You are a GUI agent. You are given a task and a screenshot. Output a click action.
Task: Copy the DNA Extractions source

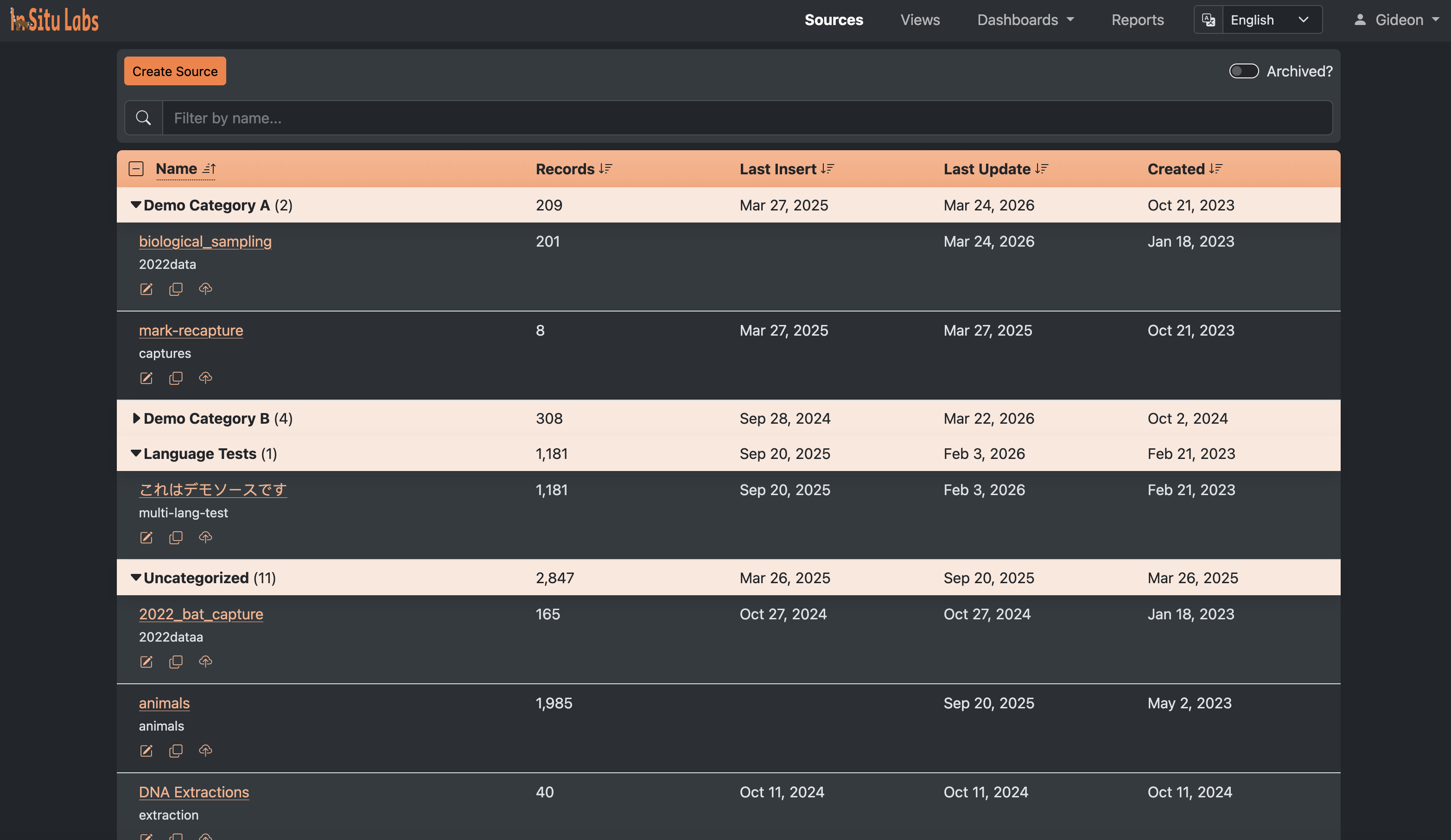pos(176,838)
